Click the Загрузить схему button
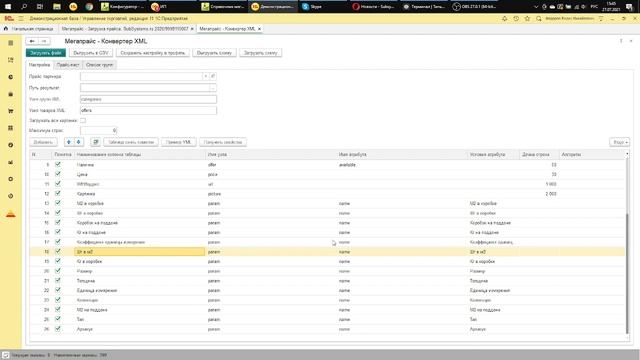 coord(260,53)
